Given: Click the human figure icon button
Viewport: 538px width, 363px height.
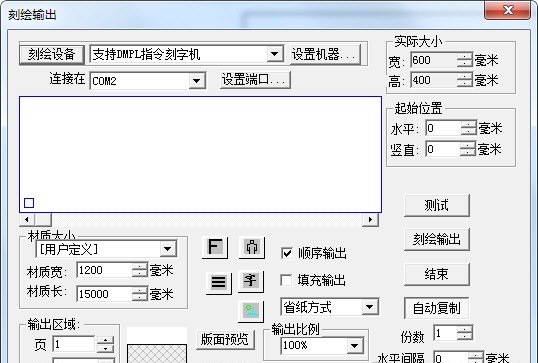Looking at the screenshot, I should [252, 247].
